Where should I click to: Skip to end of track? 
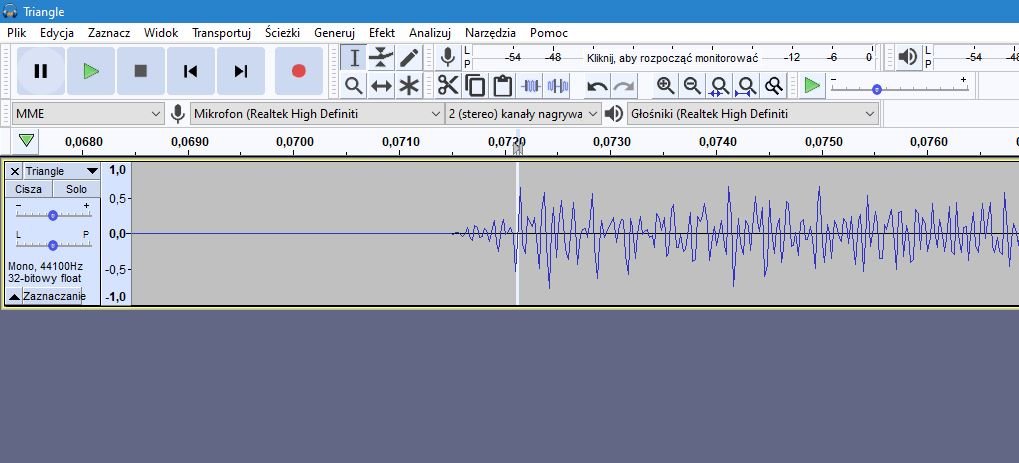point(240,71)
